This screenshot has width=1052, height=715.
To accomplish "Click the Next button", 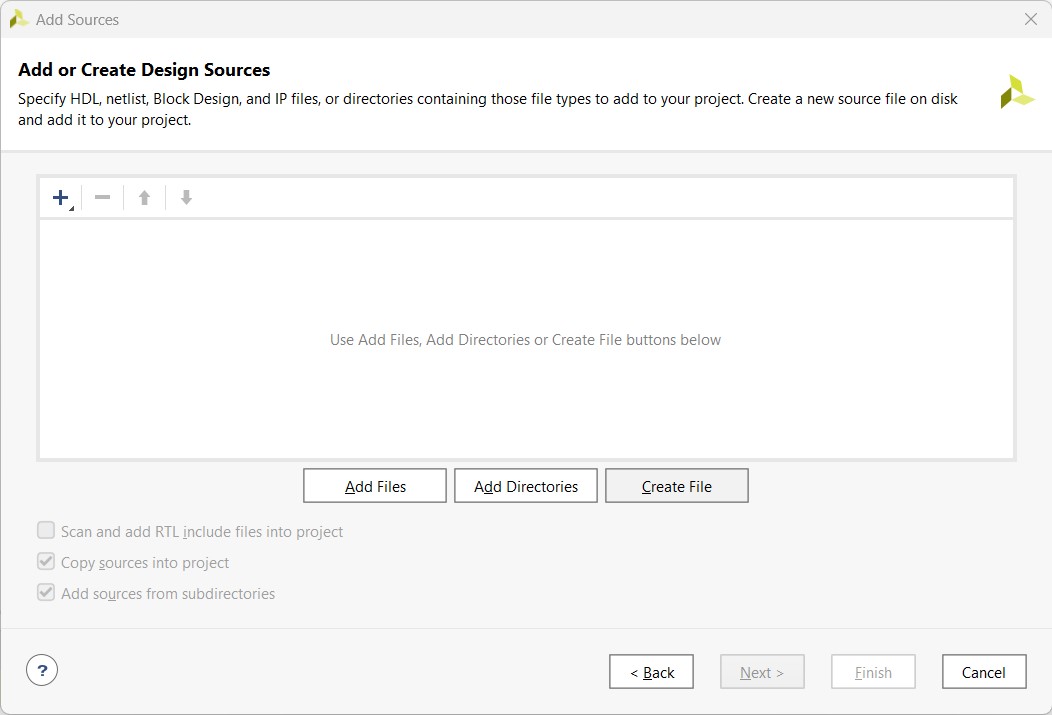I will (762, 671).
